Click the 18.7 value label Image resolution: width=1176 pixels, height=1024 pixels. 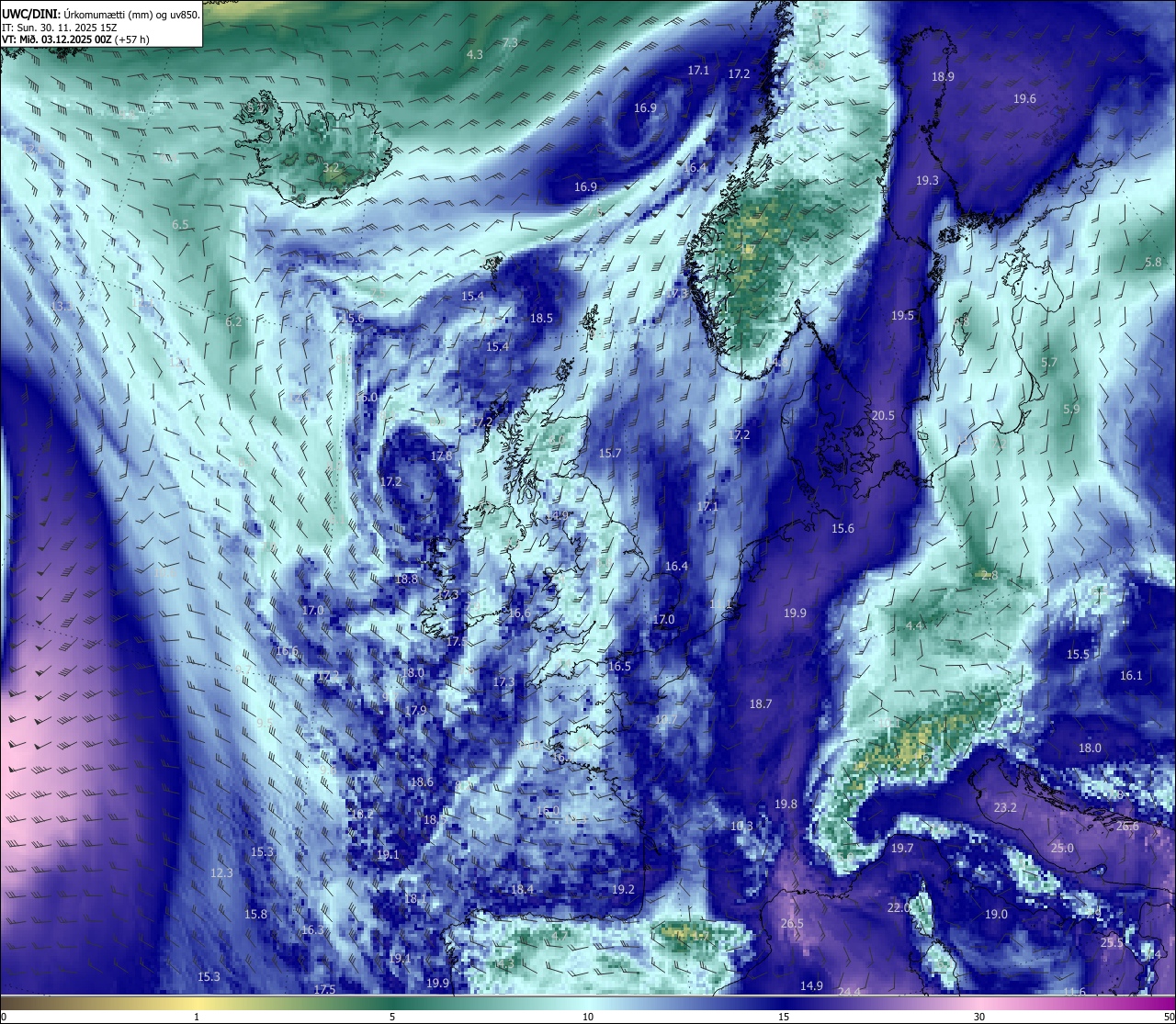pyautogui.click(x=760, y=704)
